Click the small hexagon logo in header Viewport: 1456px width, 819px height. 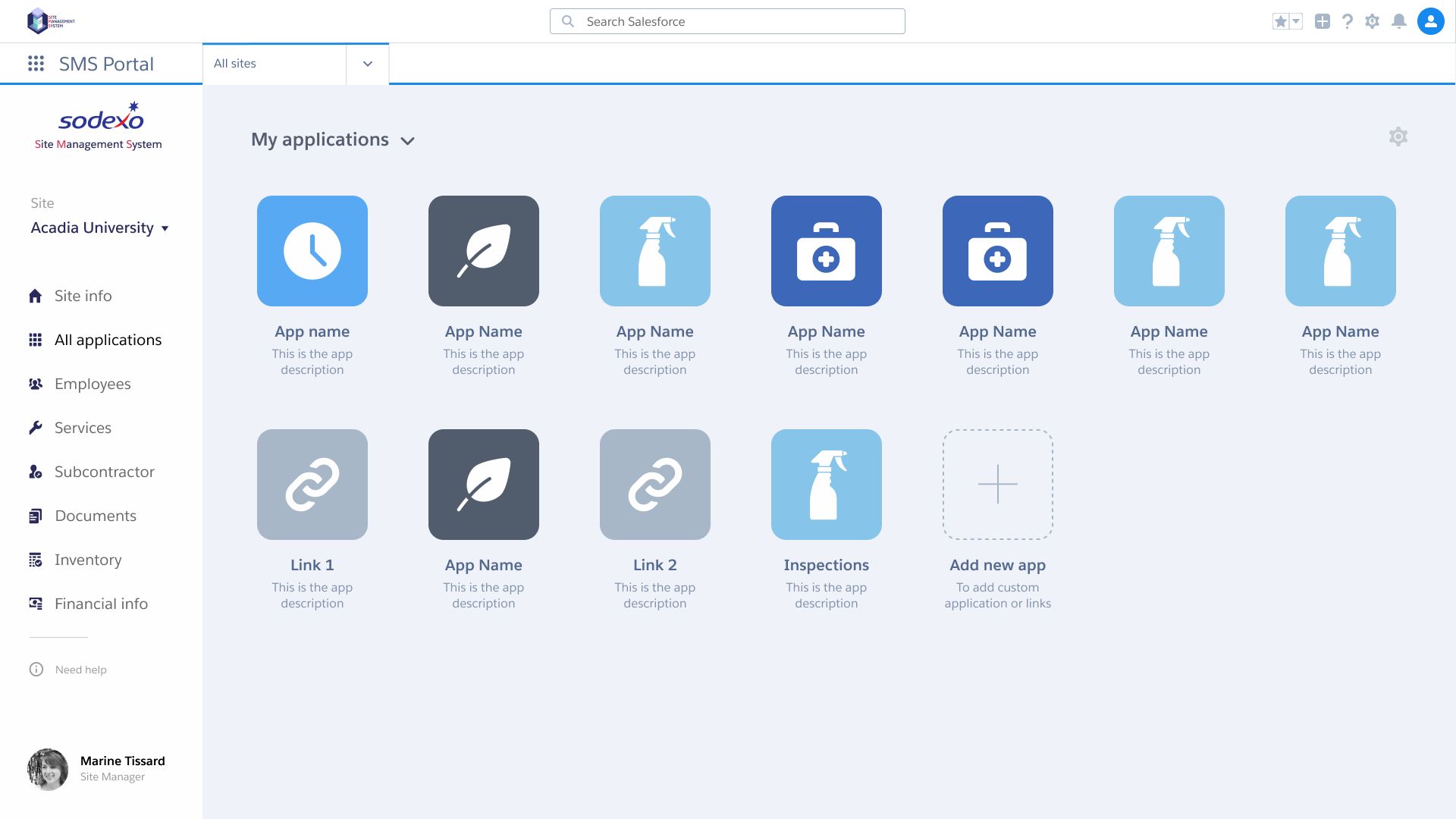[51, 21]
